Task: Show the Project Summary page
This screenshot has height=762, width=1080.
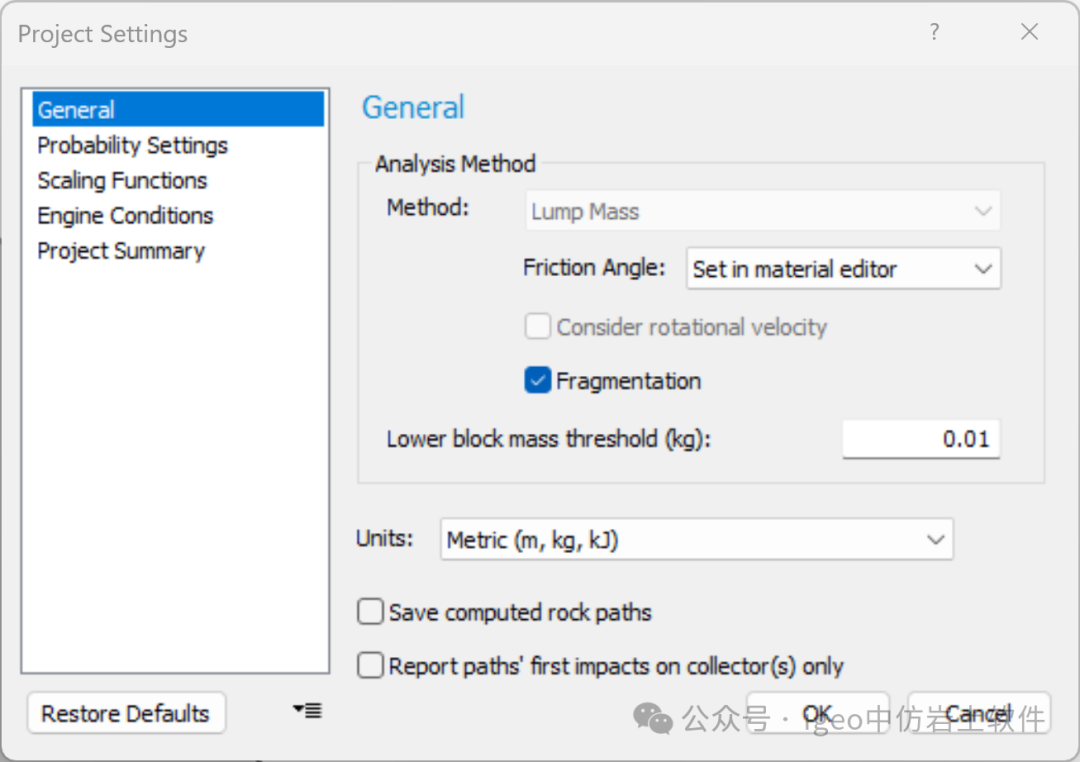Action: pos(120,251)
